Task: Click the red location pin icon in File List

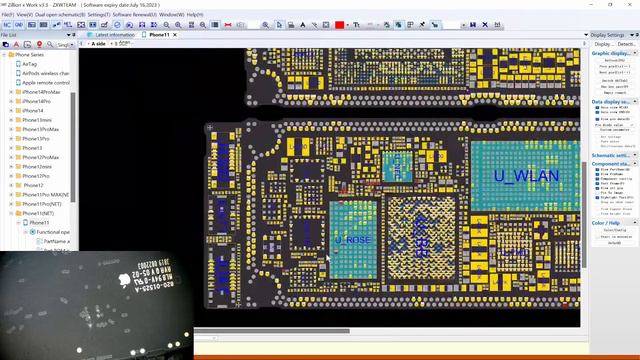Action: point(39,44)
